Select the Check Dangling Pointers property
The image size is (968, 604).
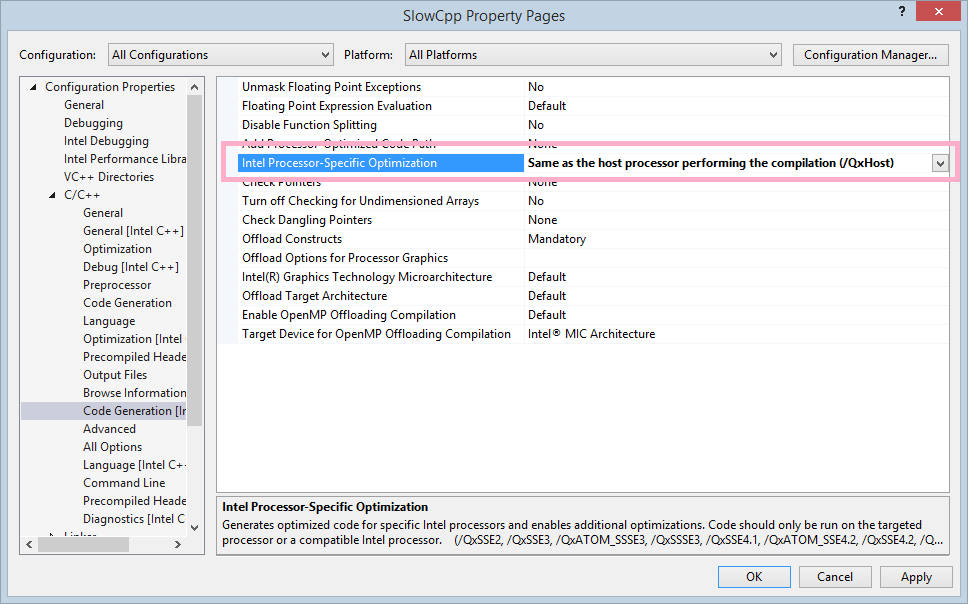tap(307, 220)
